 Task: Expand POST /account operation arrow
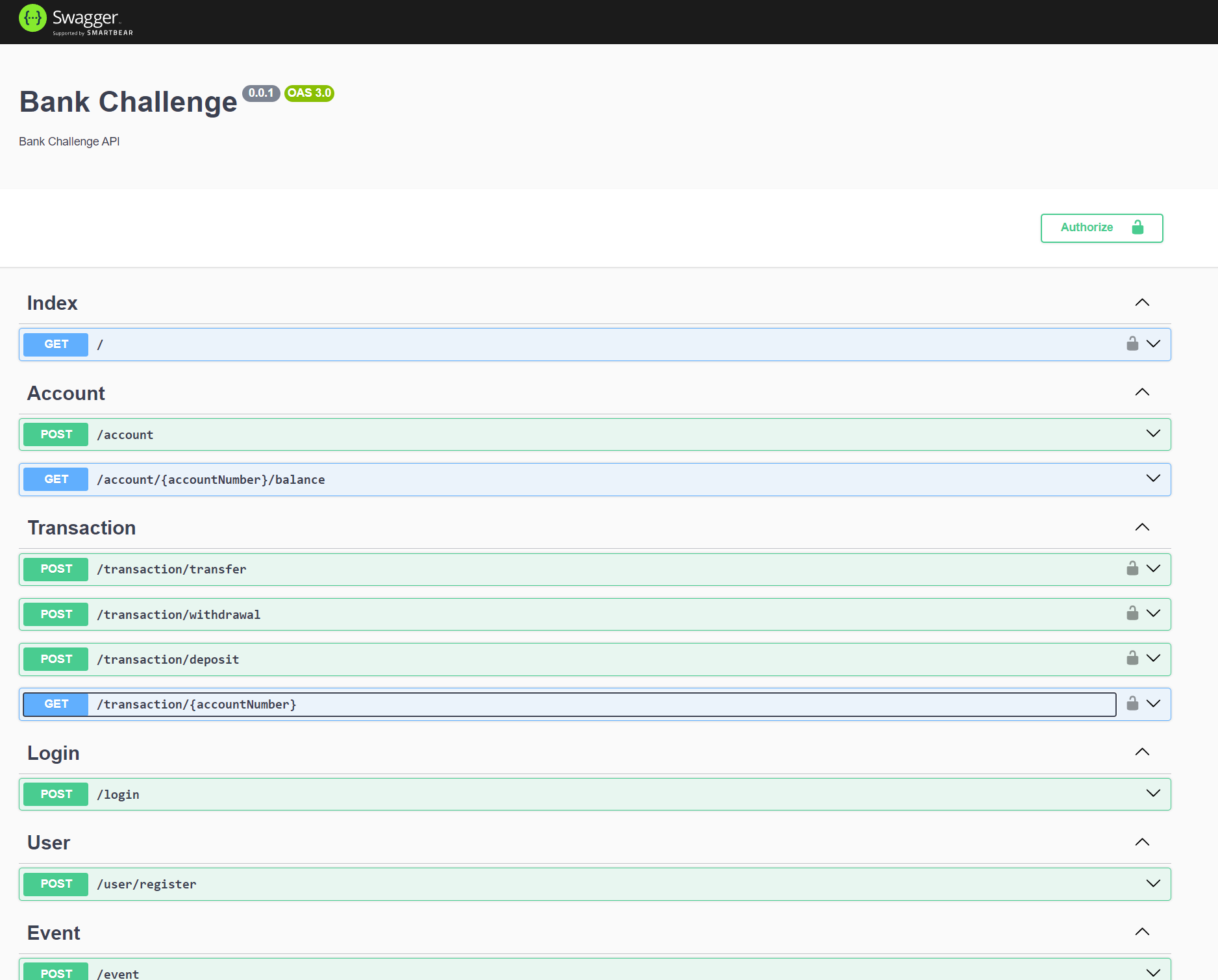pyautogui.click(x=1153, y=433)
